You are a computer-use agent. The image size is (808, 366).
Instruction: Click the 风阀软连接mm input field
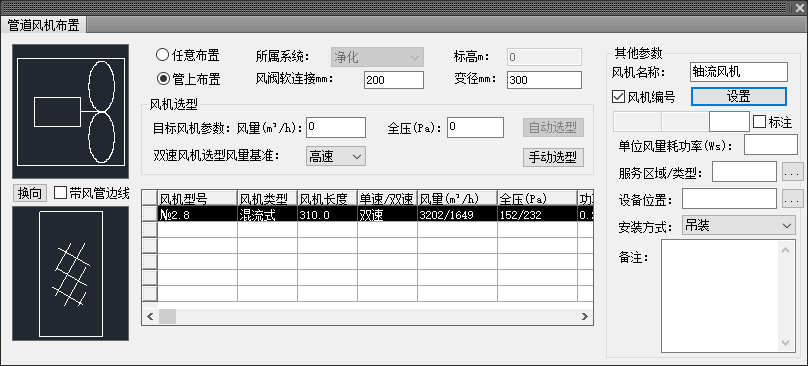394,80
